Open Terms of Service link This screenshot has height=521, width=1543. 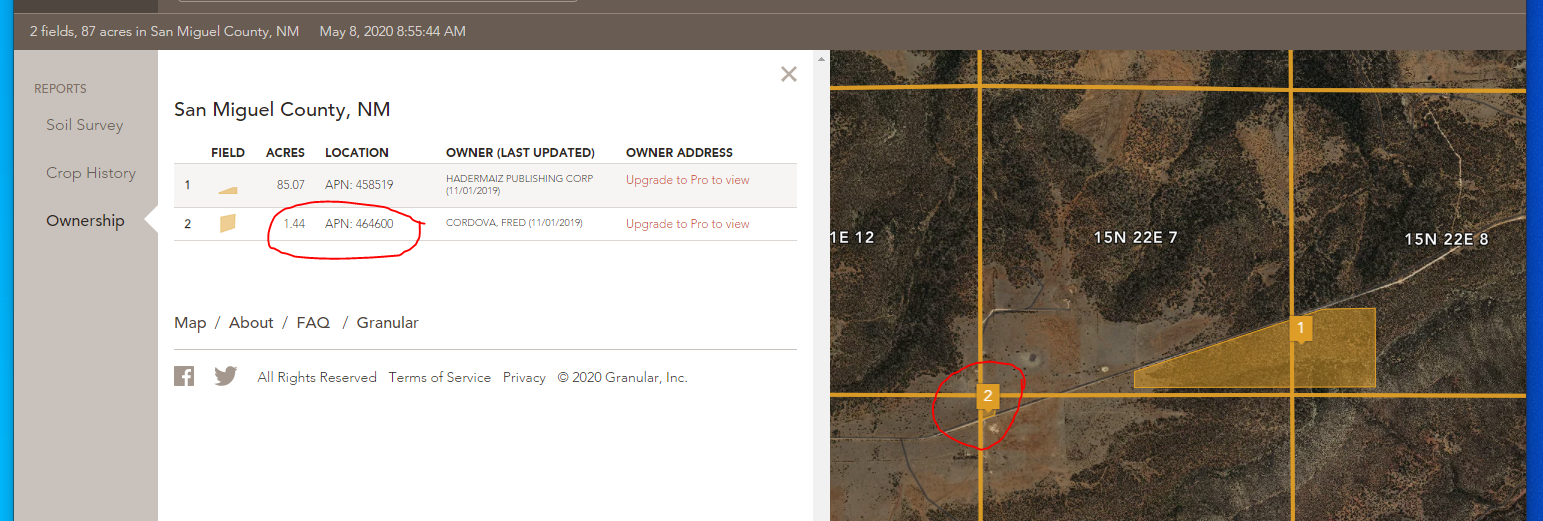tap(439, 377)
